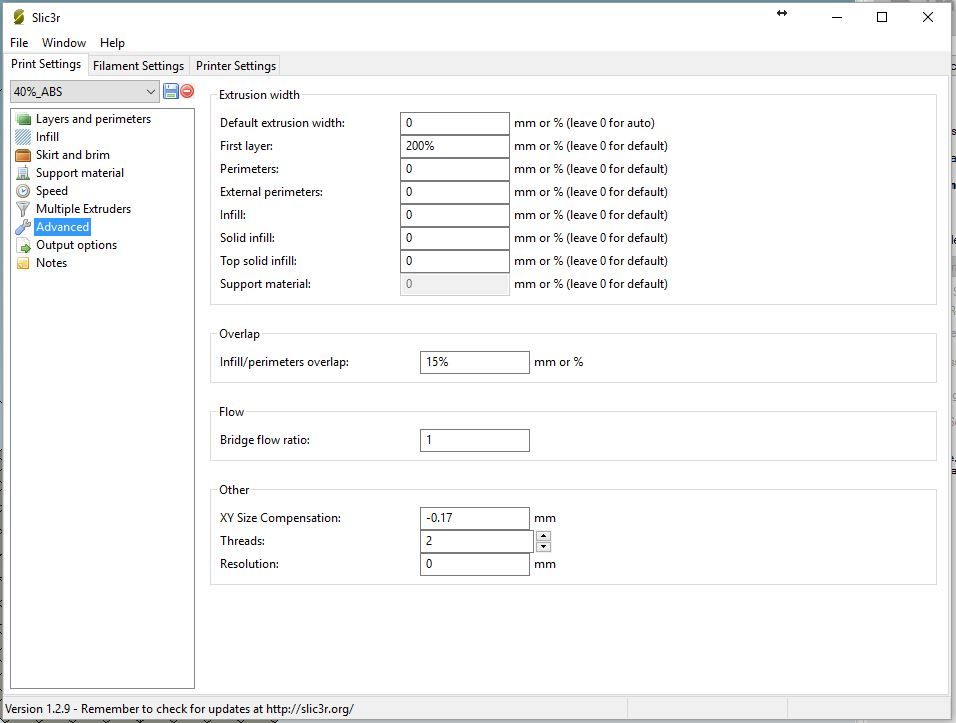
Task: Select the Infill category label
Action: (48, 137)
